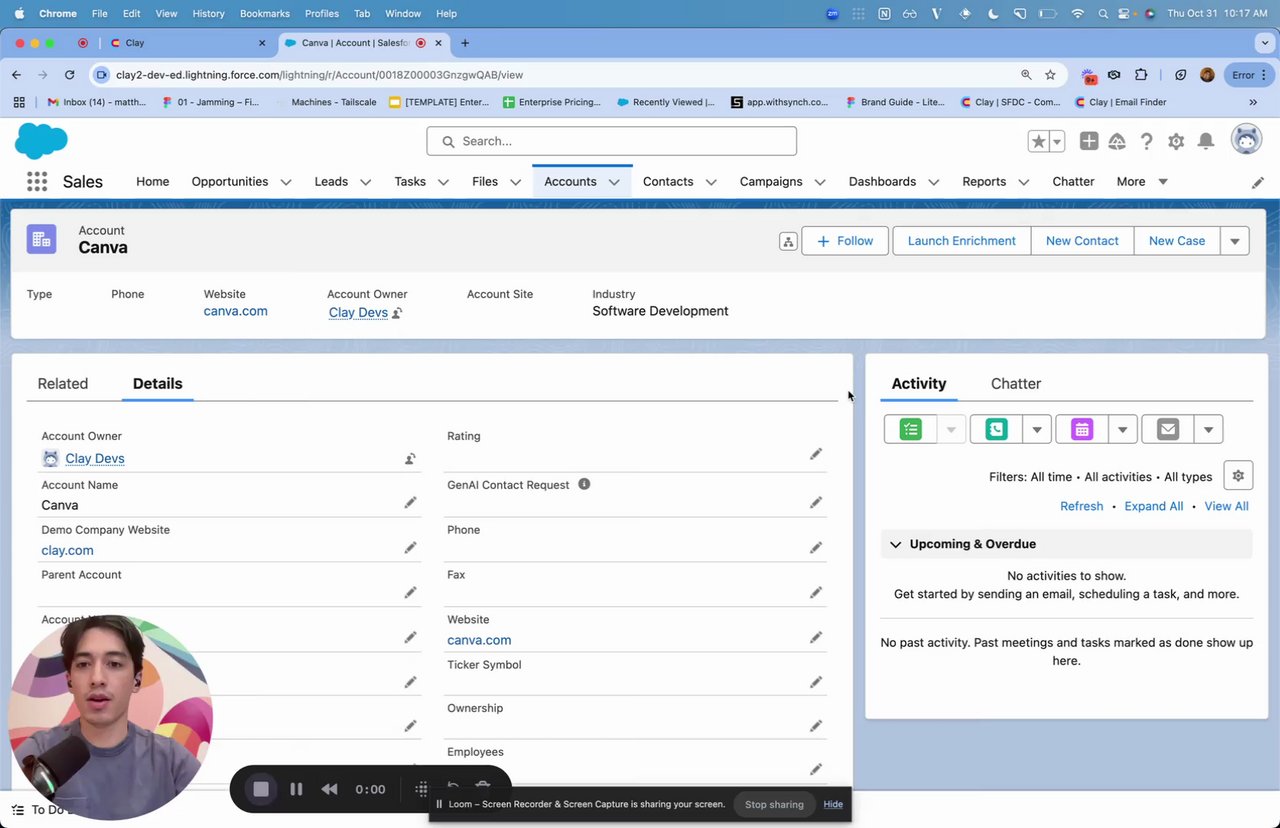The width and height of the screenshot is (1280, 828).
Task: Click the Expand All link
Action: tap(1154, 506)
